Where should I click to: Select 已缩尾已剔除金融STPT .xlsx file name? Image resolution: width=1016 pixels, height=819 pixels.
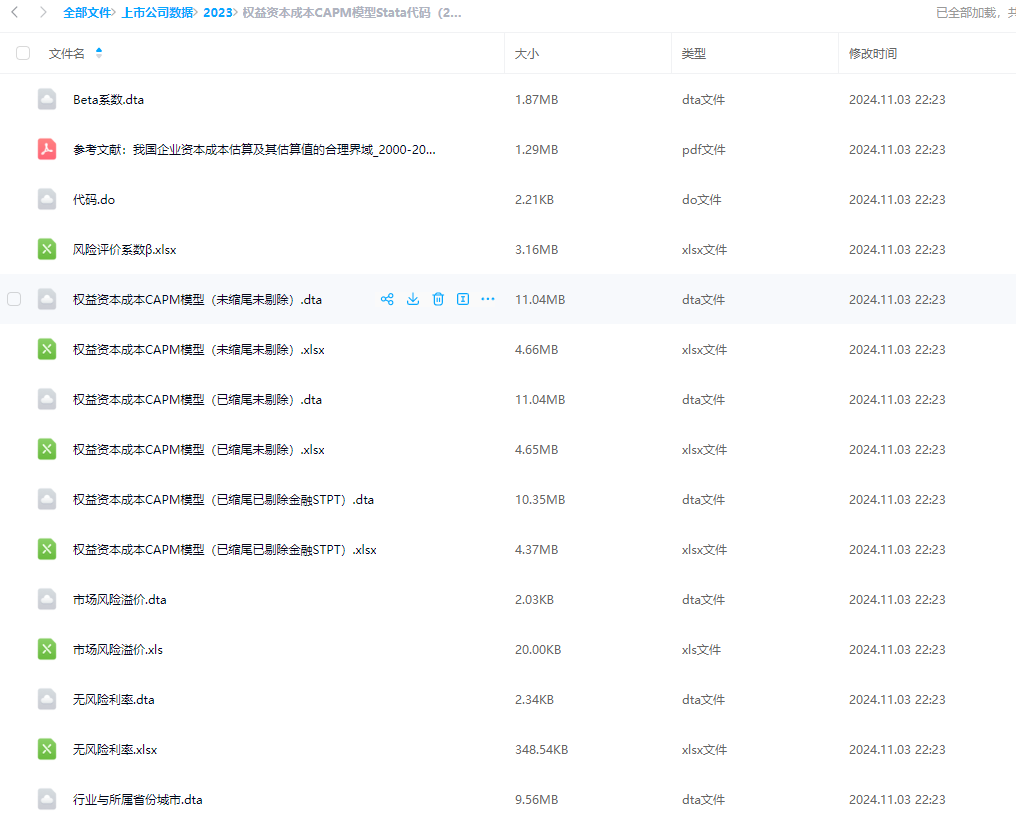(224, 549)
